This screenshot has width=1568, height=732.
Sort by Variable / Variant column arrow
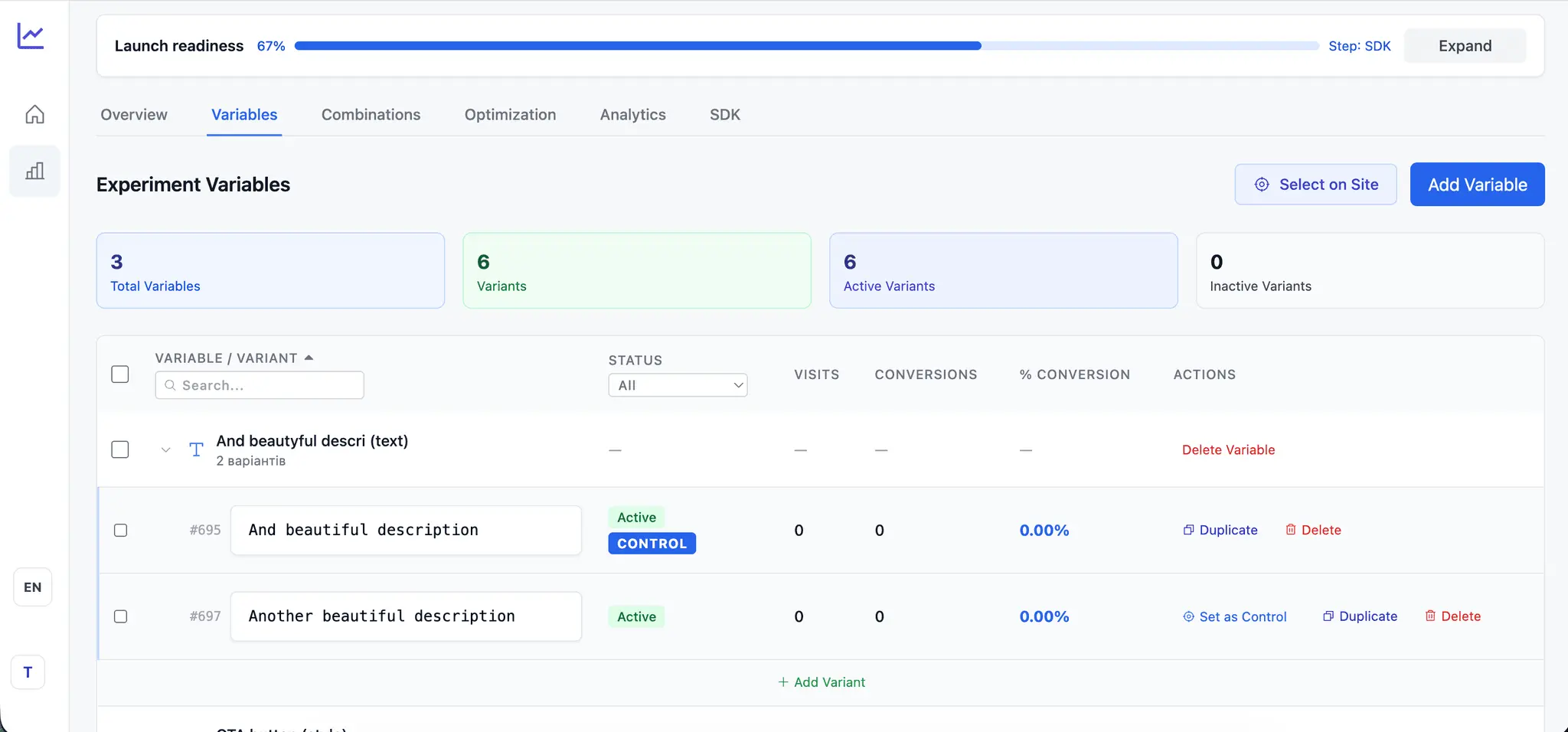(x=309, y=358)
